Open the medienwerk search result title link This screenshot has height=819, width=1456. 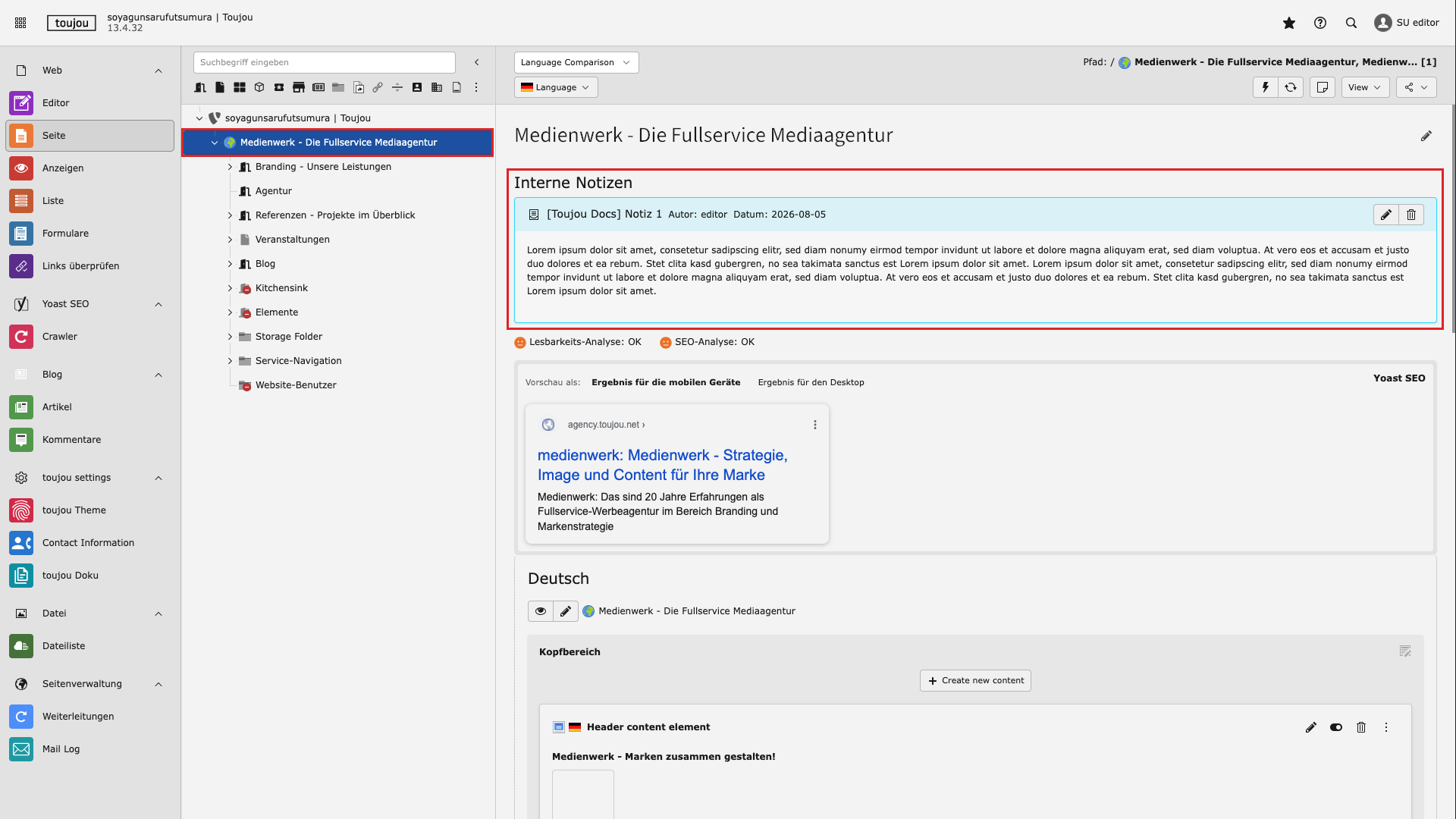click(663, 465)
